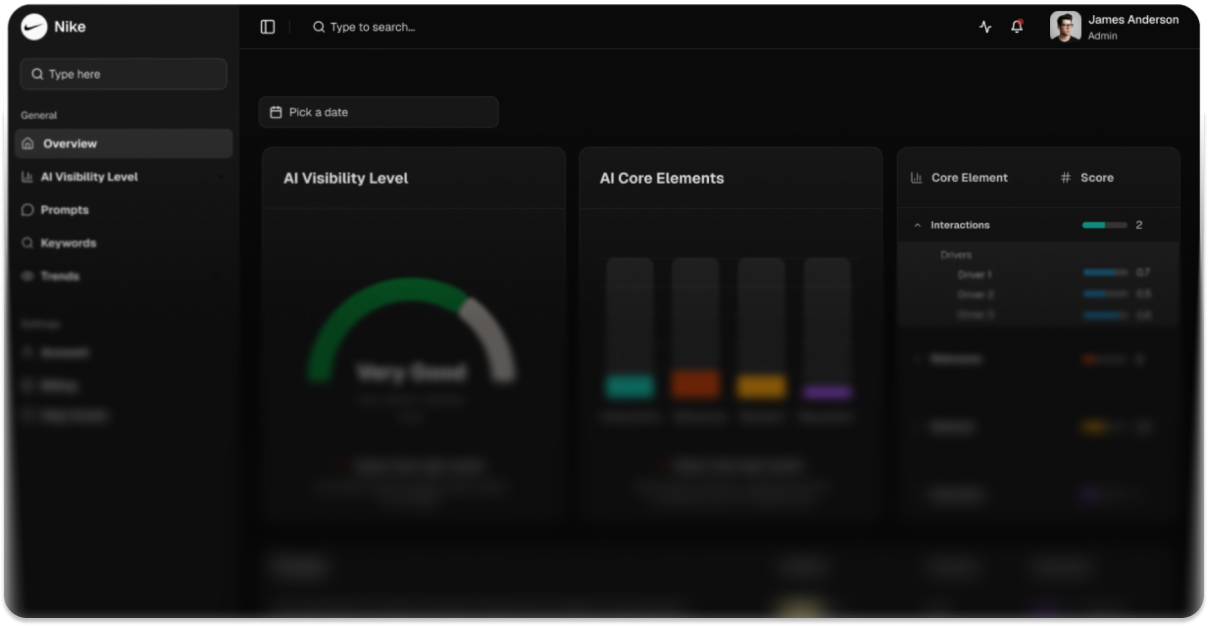This screenshot has height=626, width=1208.
Task: Open the activity pulse icon
Action: pos(985,27)
